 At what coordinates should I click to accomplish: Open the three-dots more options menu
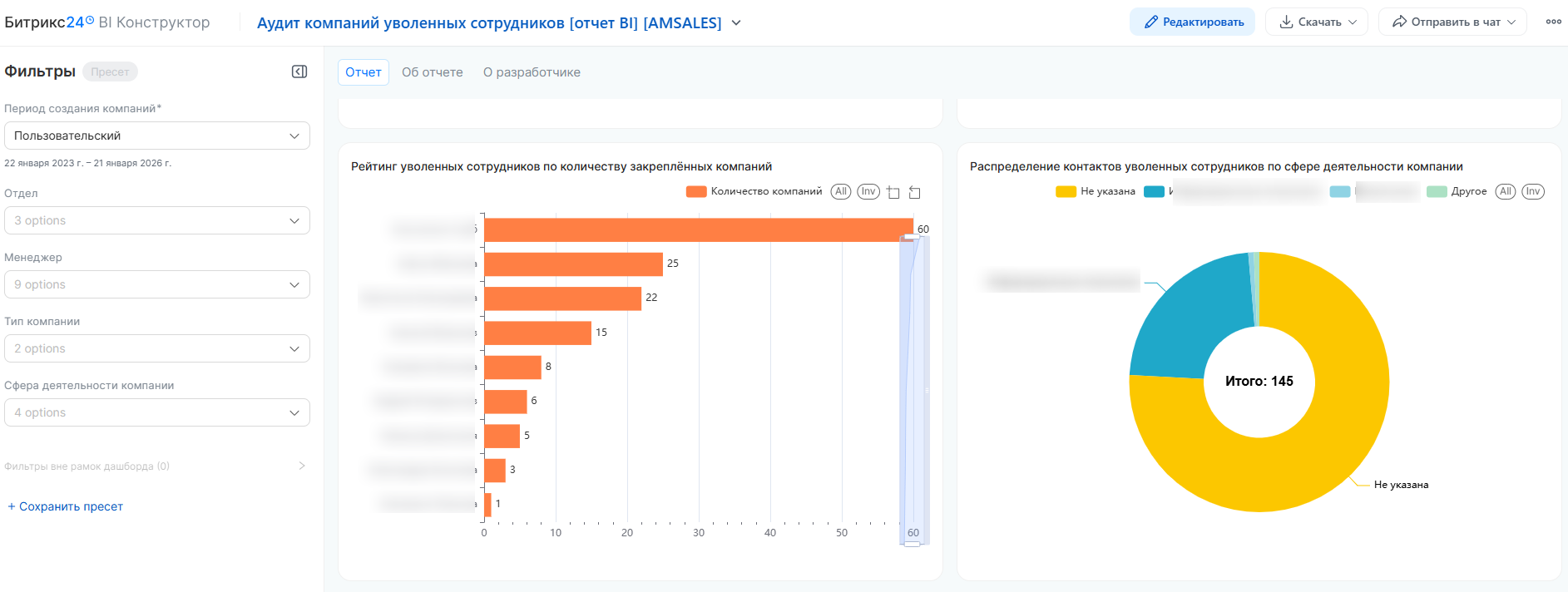coord(1553,22)
